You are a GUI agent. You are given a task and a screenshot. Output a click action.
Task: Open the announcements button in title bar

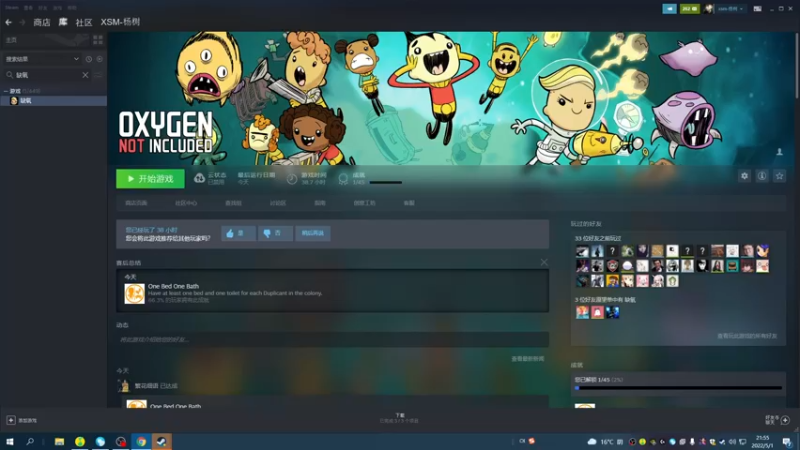click(x=669, y=9)
